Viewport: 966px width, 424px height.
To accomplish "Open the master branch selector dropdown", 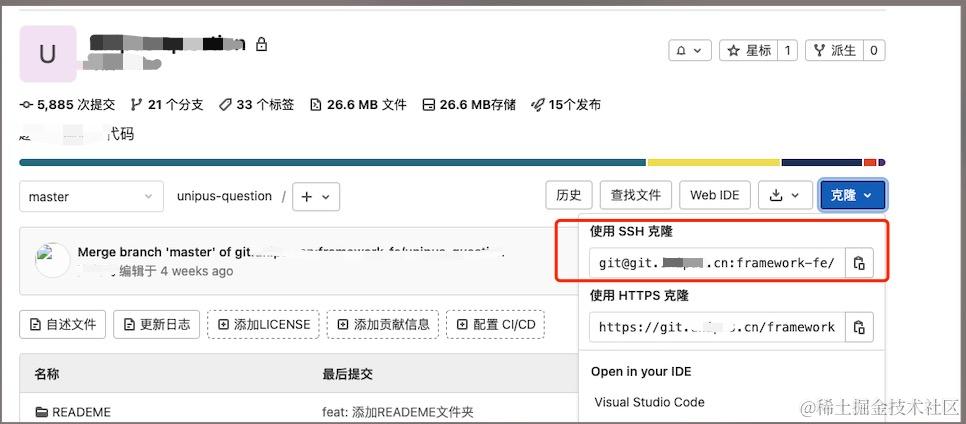I will tap(91, 197).
